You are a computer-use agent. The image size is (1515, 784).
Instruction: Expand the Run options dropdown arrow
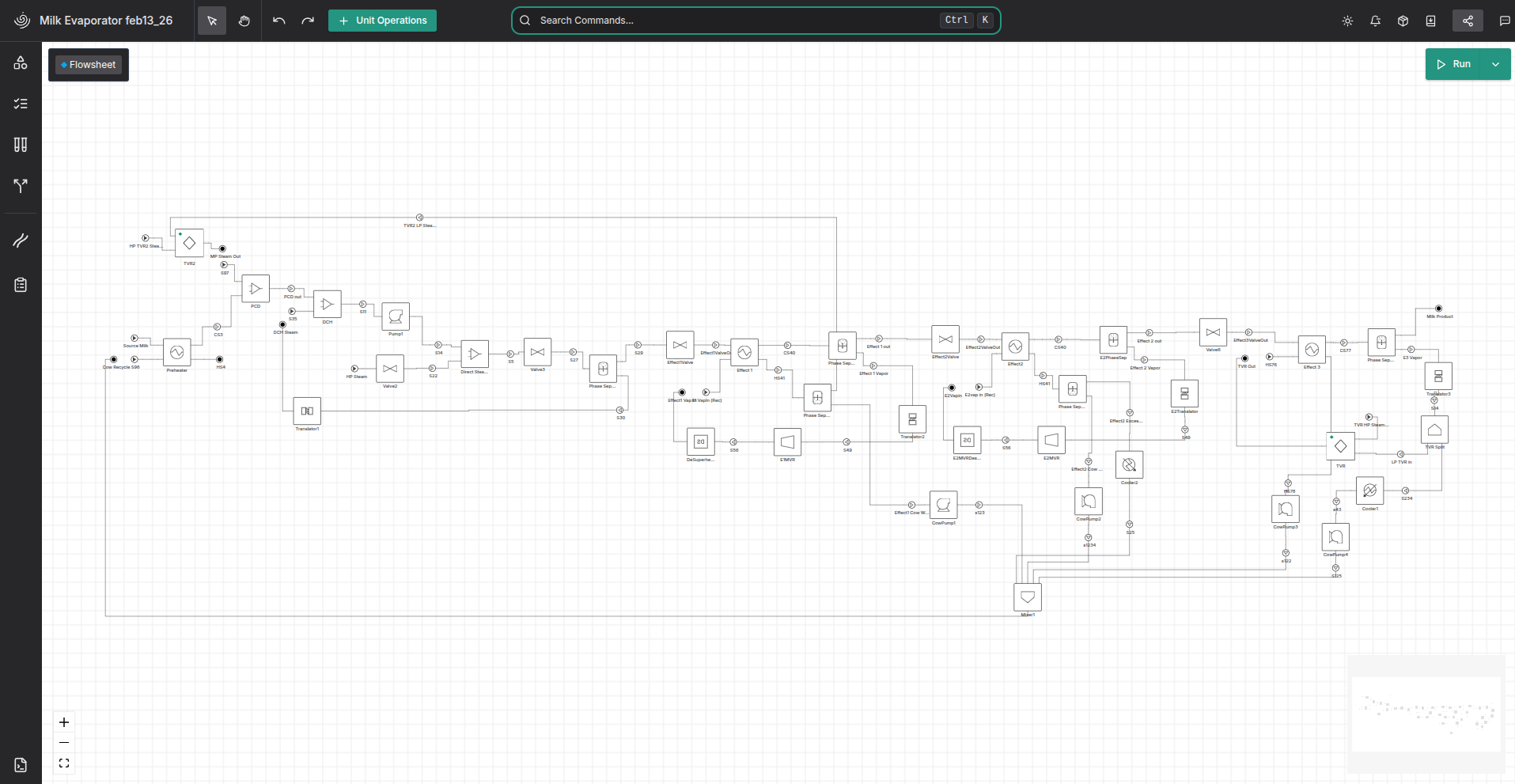(1495, 64)
